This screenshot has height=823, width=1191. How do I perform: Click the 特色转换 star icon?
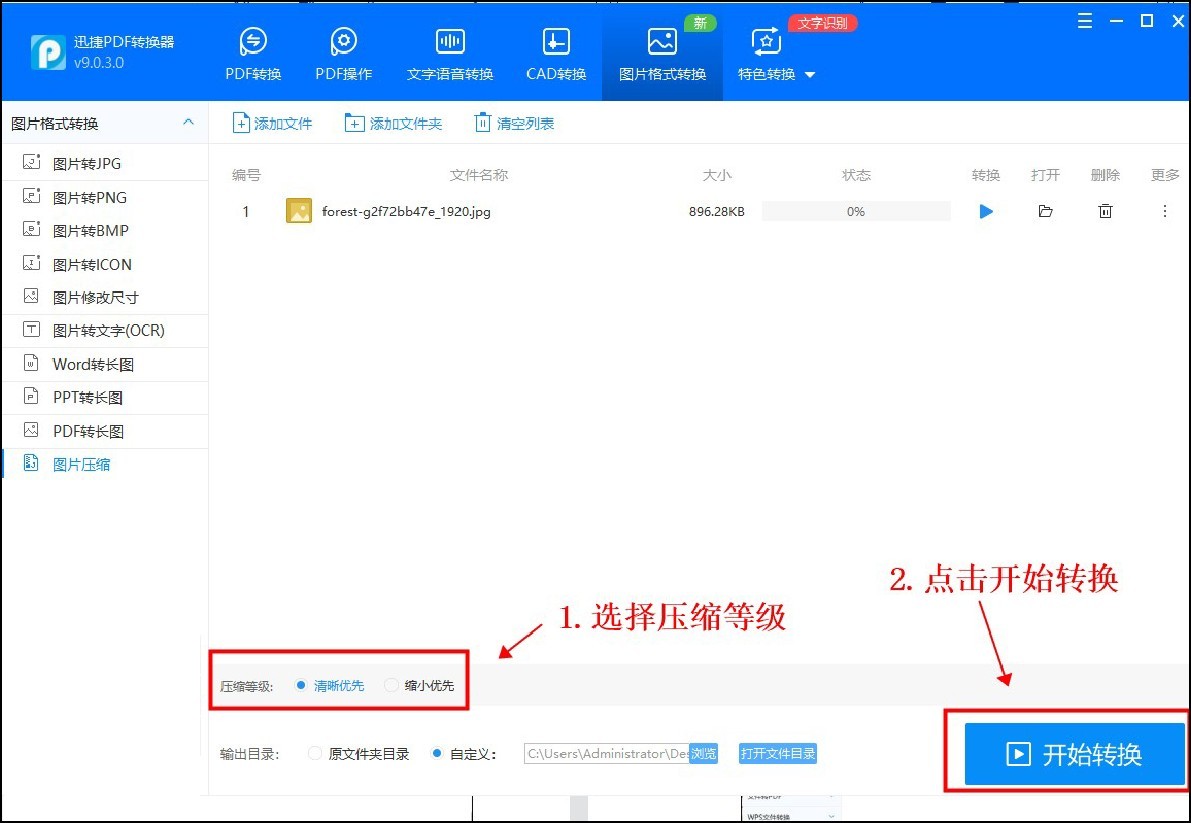(765, 42)
